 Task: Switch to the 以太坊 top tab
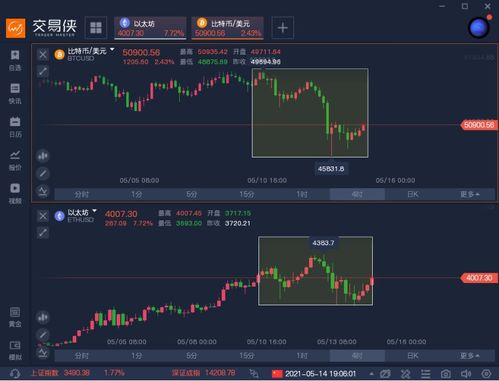pos(150,28)
